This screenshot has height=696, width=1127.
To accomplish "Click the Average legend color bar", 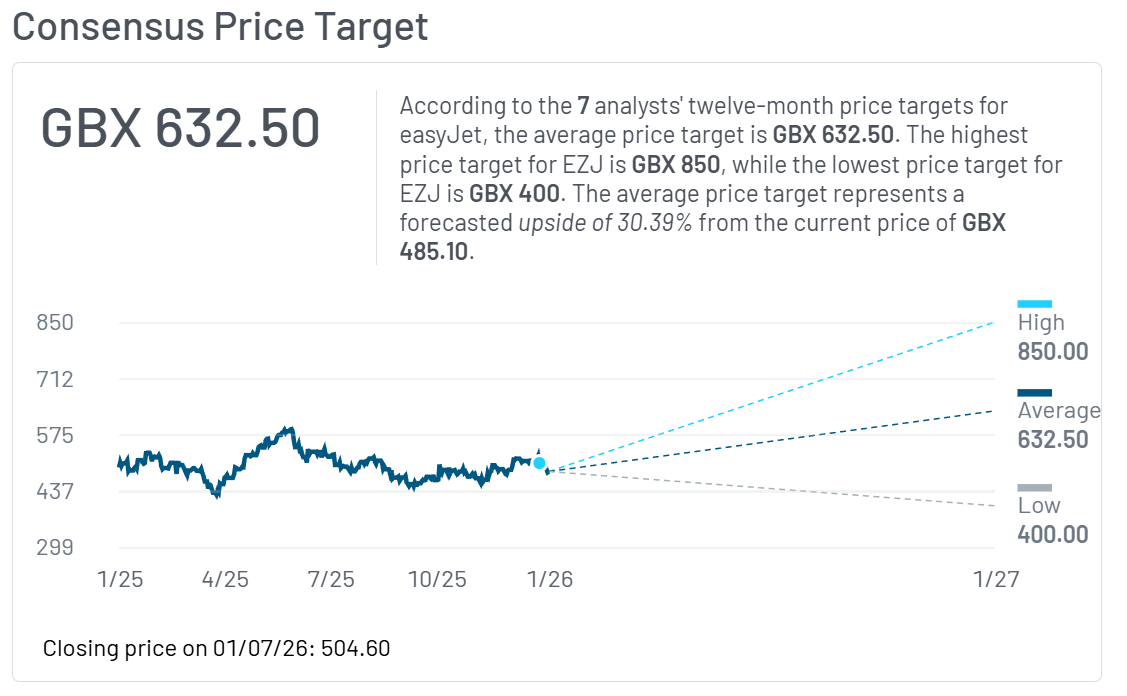I will (x=1034, y=393).
